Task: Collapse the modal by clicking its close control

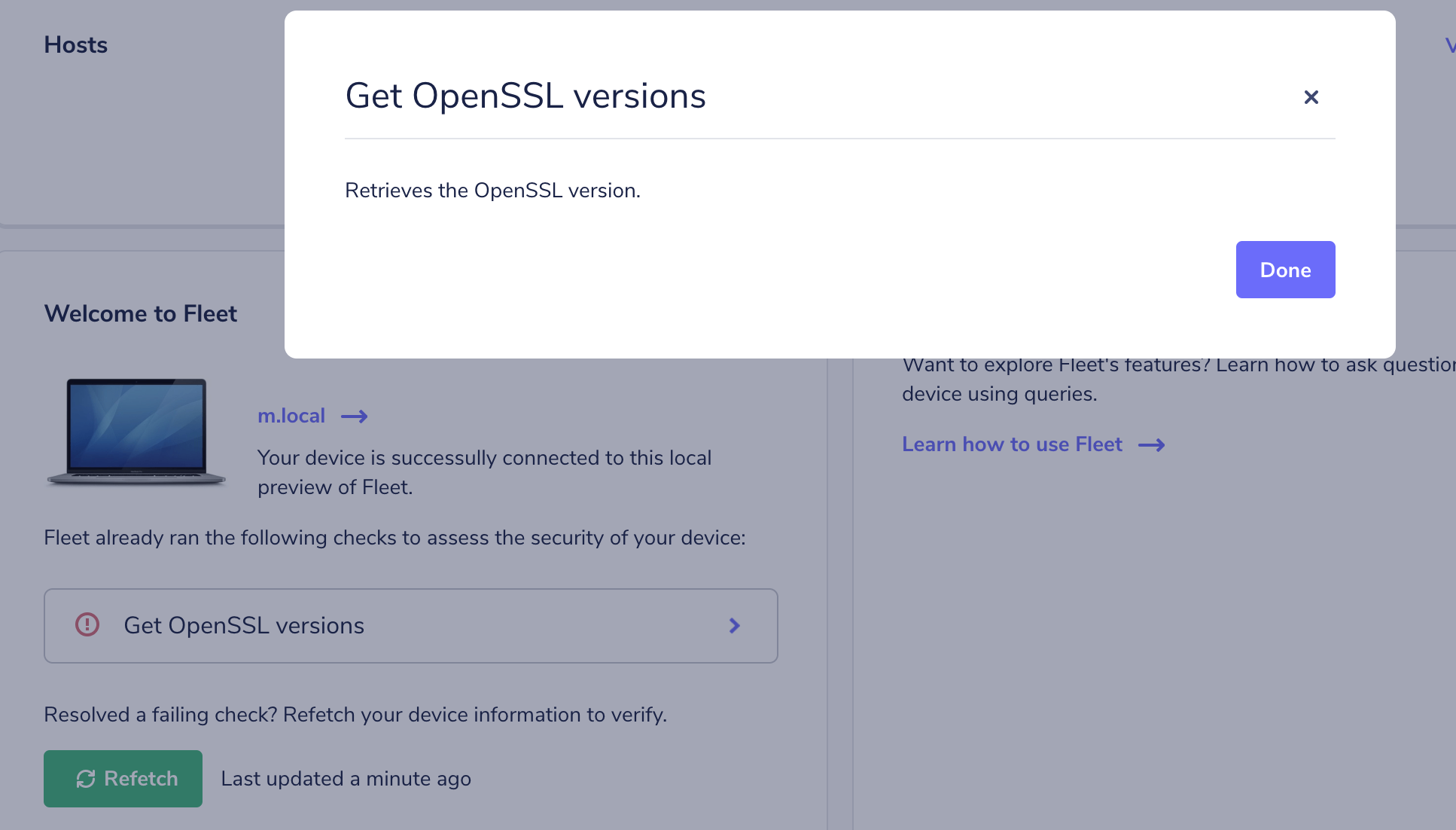Action: (x=1311, y=96)
